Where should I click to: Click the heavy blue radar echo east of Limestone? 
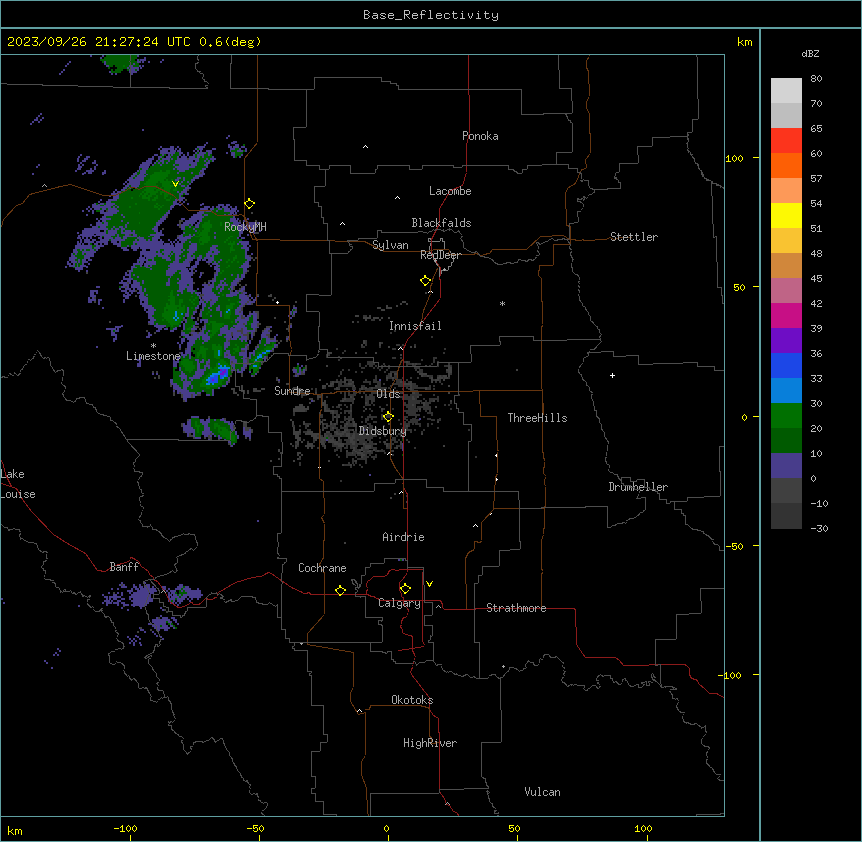click(x=218, y=375)
